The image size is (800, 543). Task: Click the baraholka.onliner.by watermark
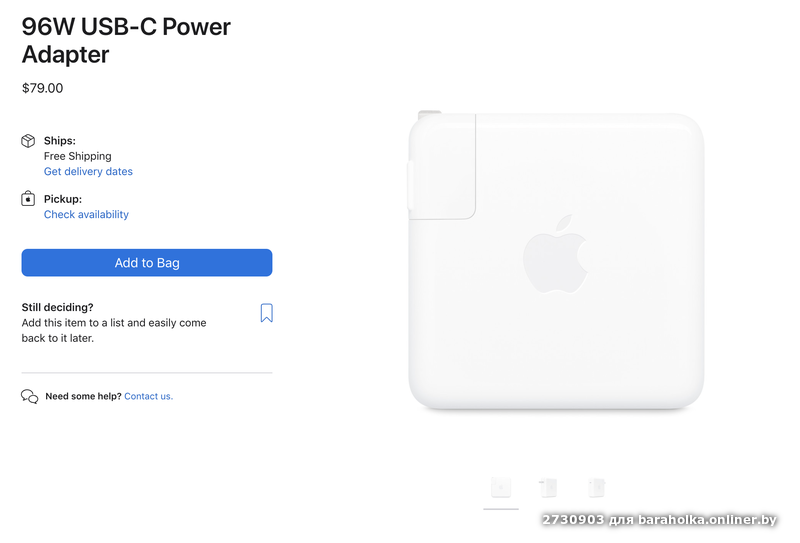point(659,520)
